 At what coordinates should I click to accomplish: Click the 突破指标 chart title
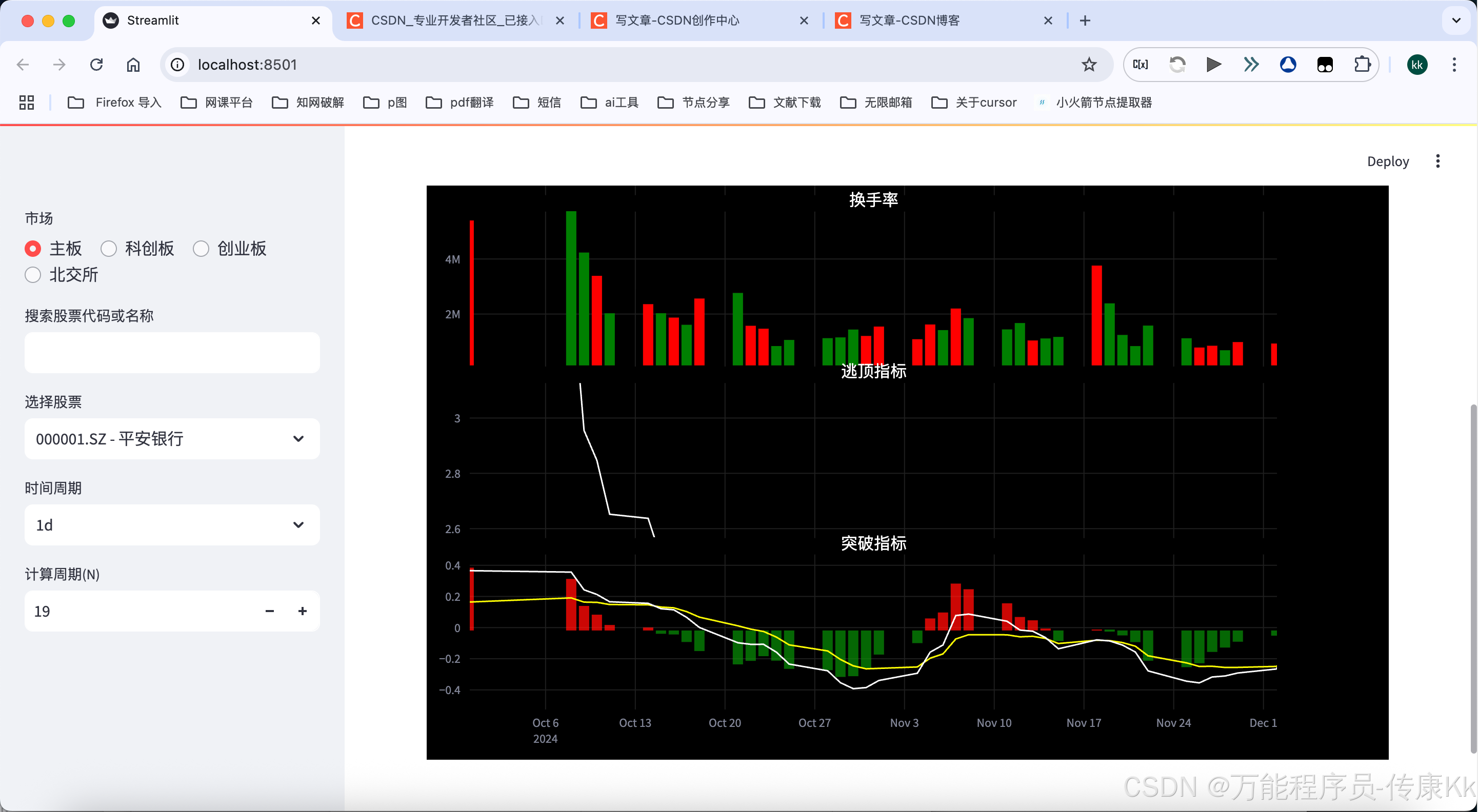(873, 543)
